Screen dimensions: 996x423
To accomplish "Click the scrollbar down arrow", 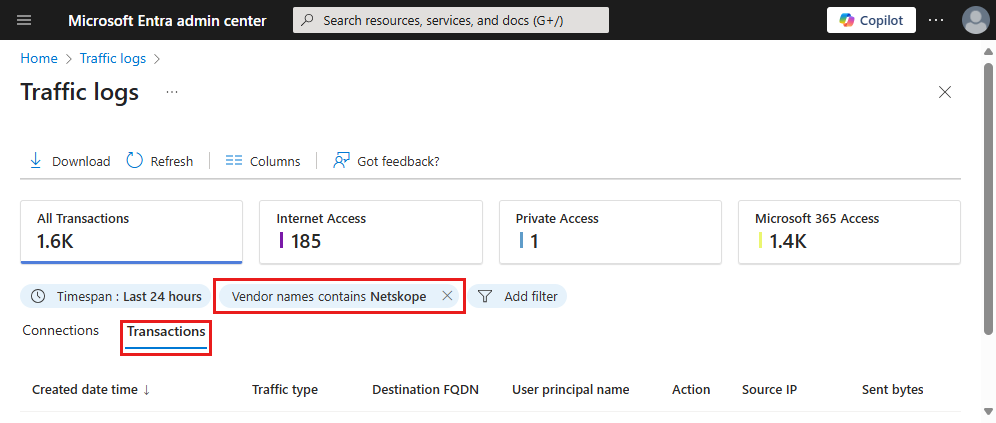I will coord(988,413).
